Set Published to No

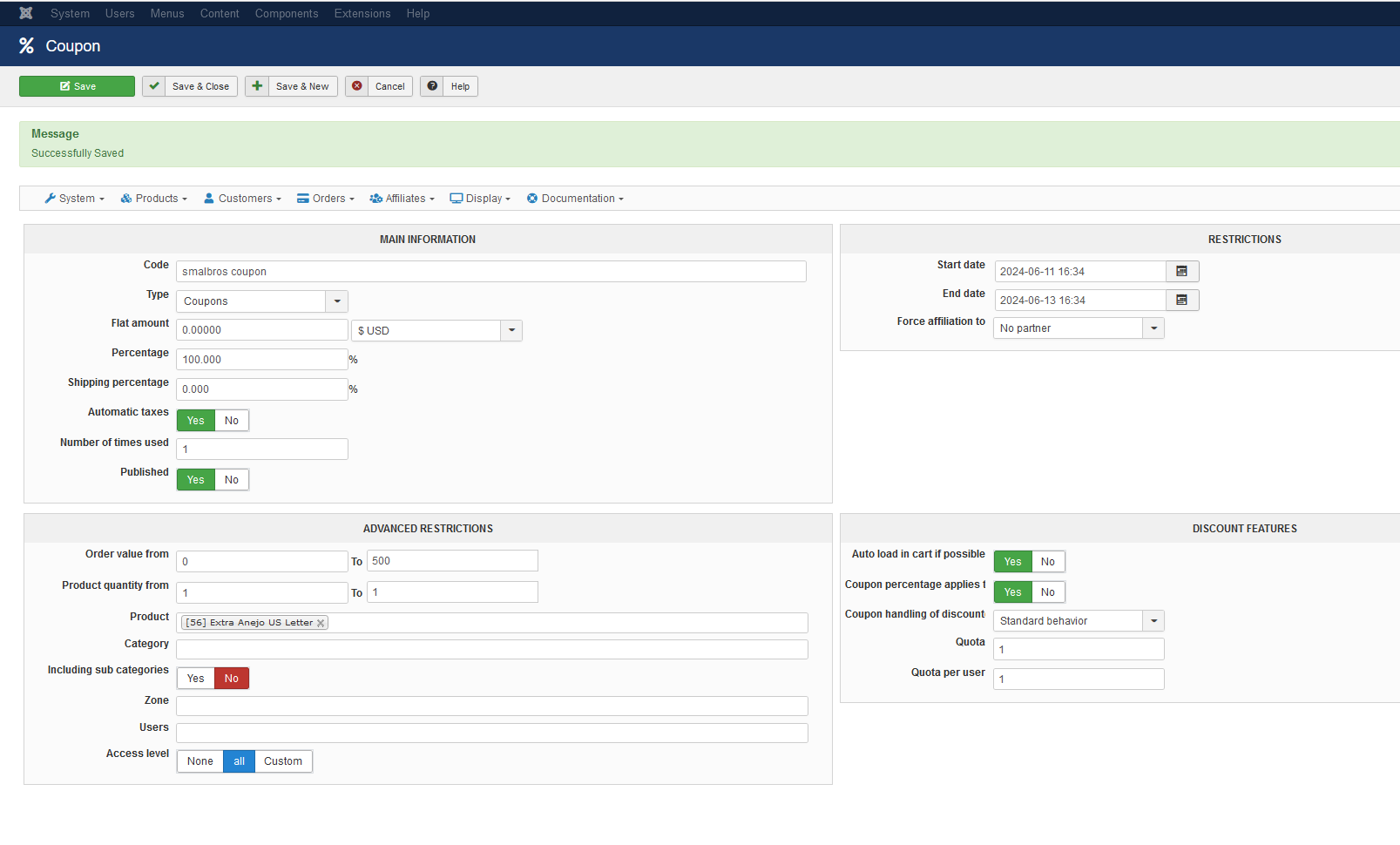(x=232, y=480)
